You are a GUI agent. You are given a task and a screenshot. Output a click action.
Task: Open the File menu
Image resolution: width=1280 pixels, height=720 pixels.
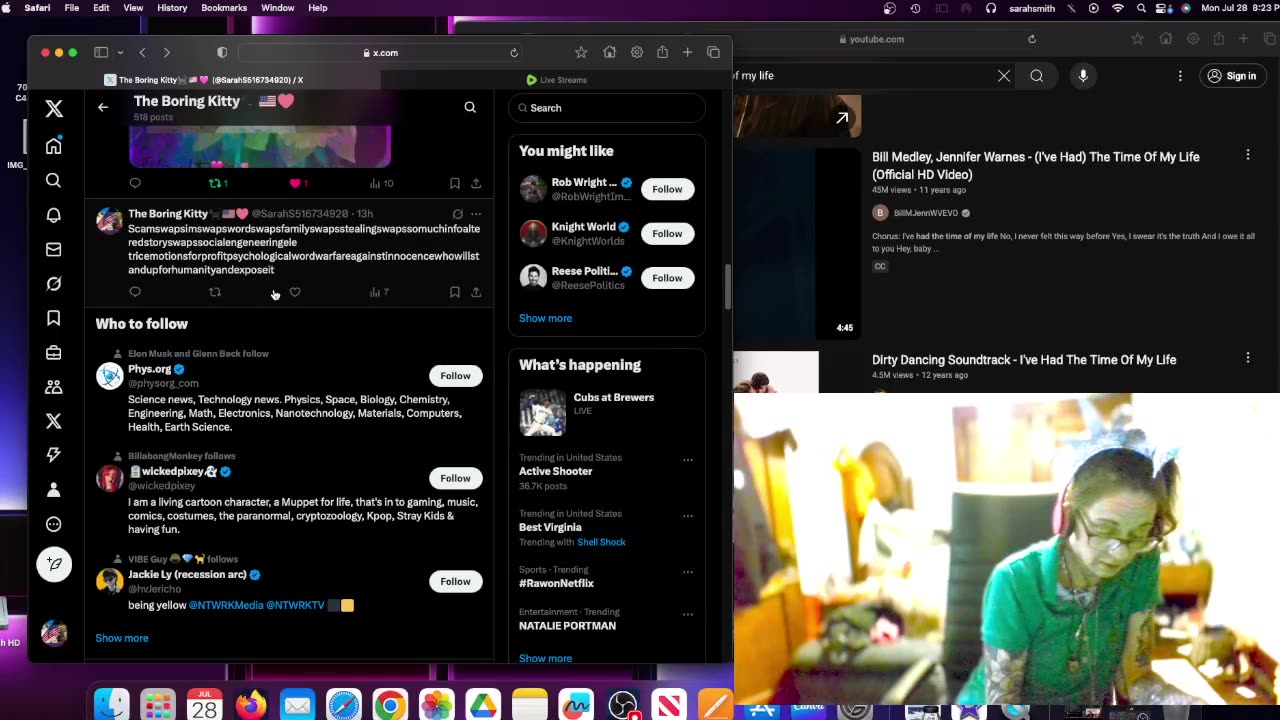(72, 8)
